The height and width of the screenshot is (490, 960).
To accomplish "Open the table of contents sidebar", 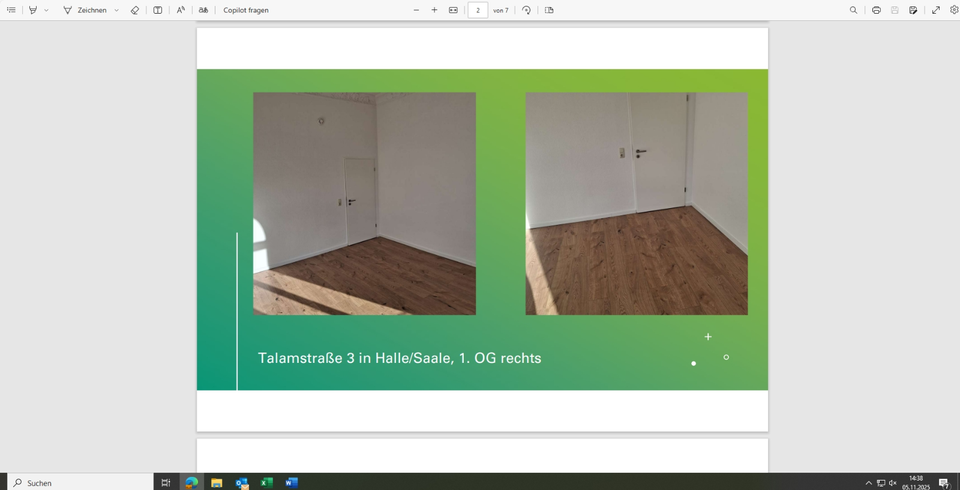I will click(x=11, y=10).
